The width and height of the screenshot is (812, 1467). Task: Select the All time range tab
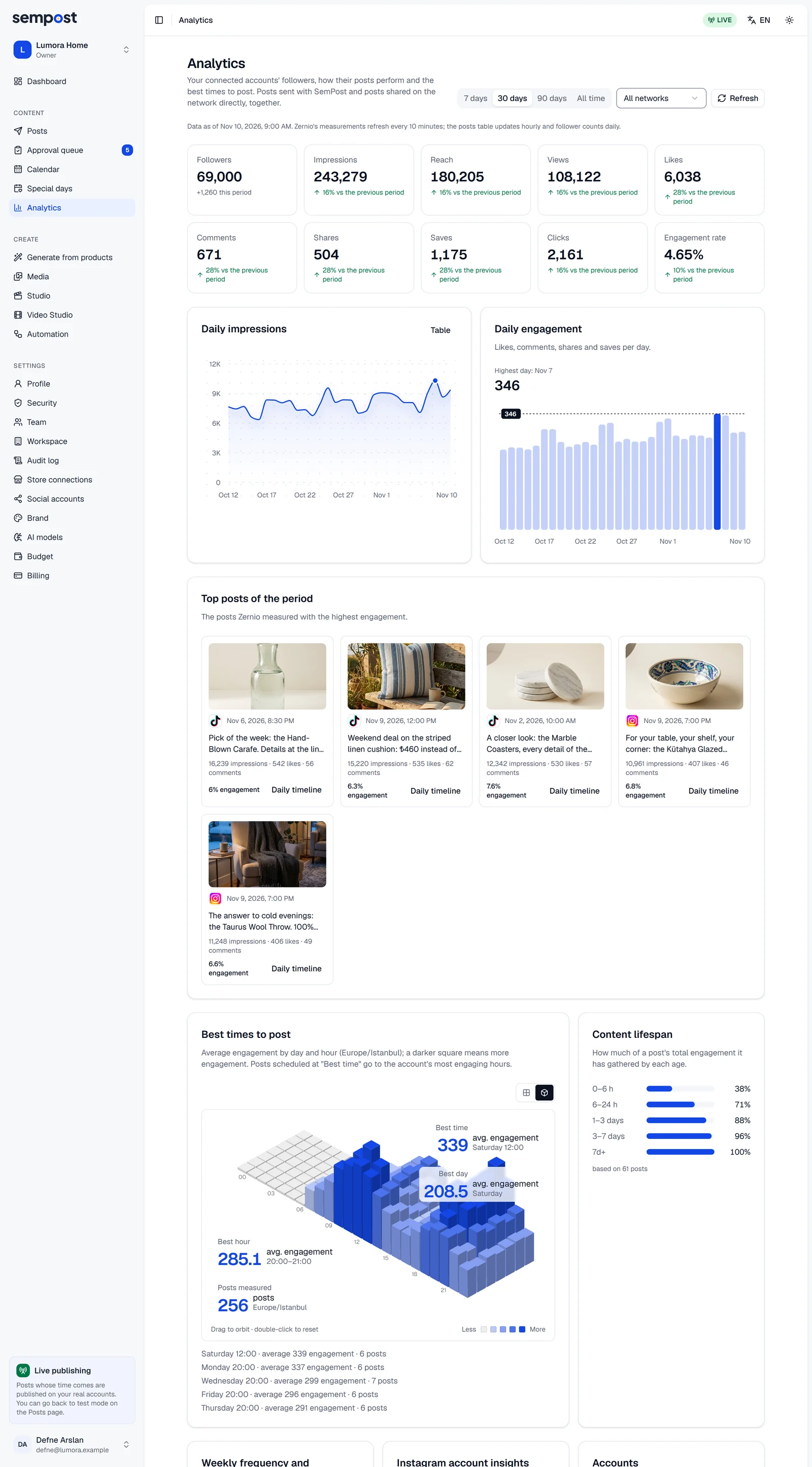click(x=591, y=99)
